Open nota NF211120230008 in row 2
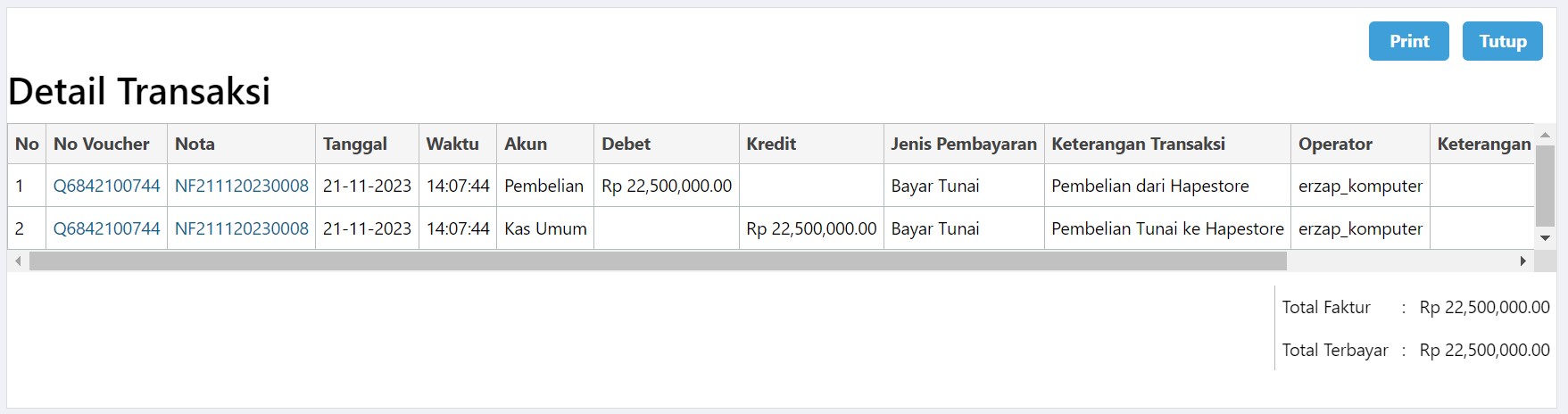 click(x=242, y=228)
